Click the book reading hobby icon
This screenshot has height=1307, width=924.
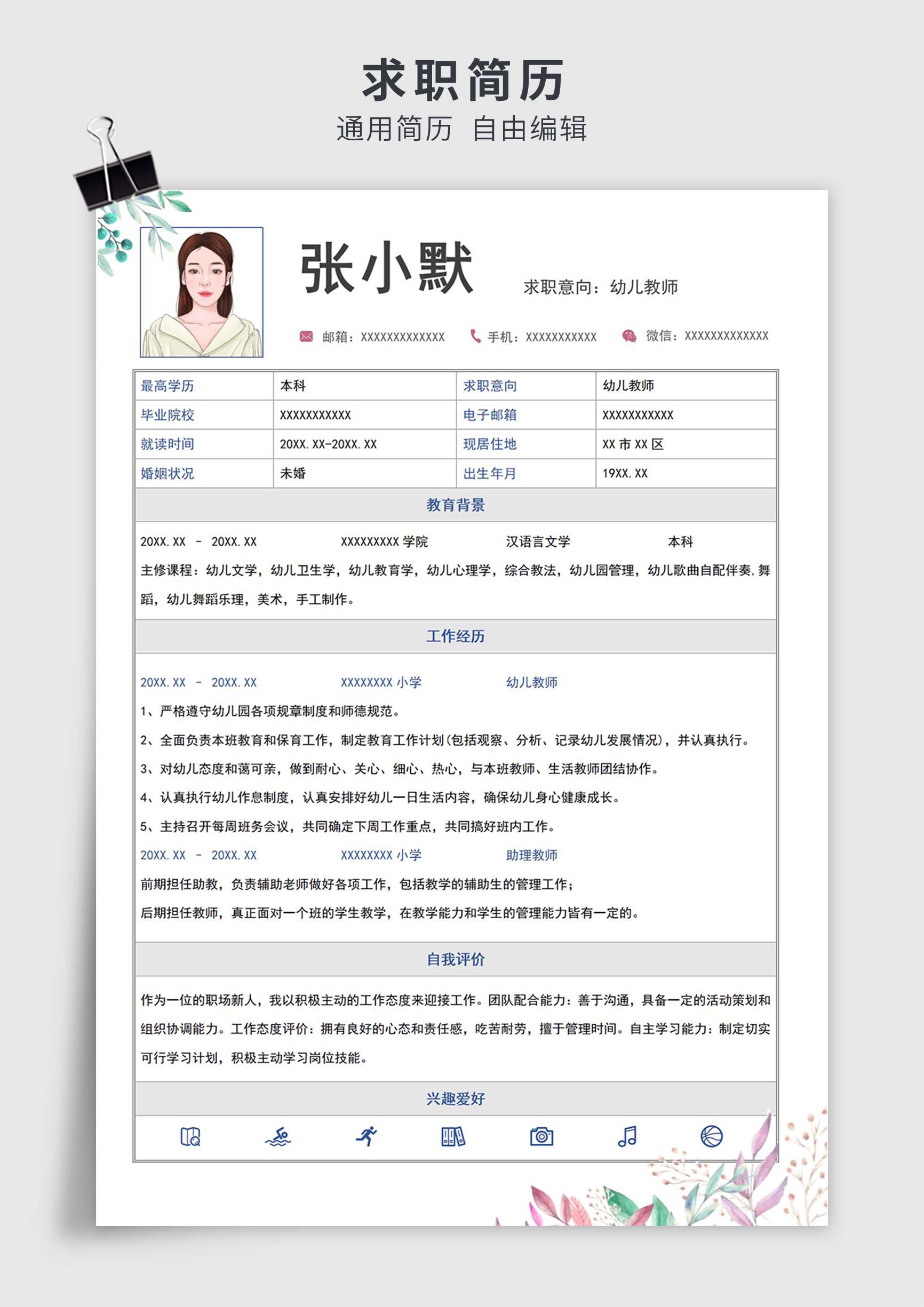pos(190,1136)
